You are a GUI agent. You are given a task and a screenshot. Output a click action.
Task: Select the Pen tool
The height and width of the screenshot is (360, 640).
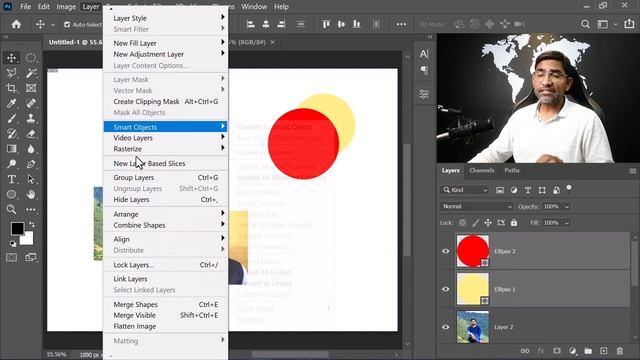[x=31, y=164]
